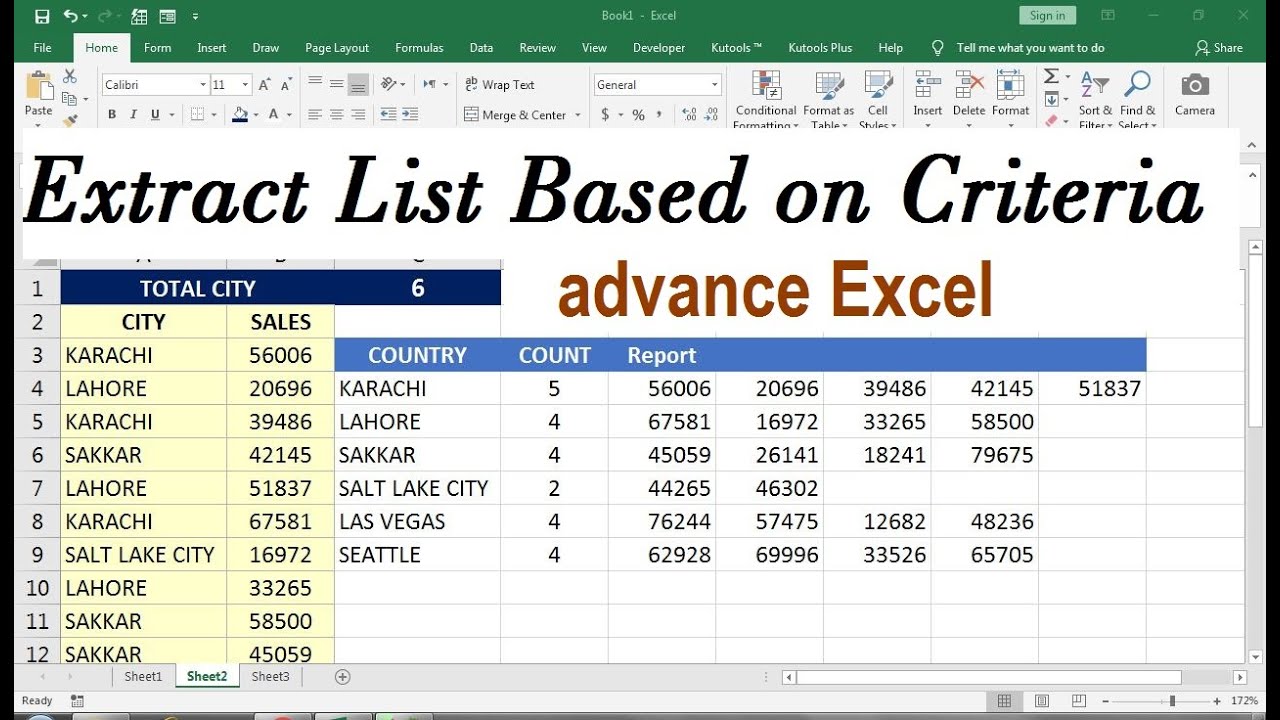
Task: Insert cells using the Insert icon
Action: tap(927, 85)
